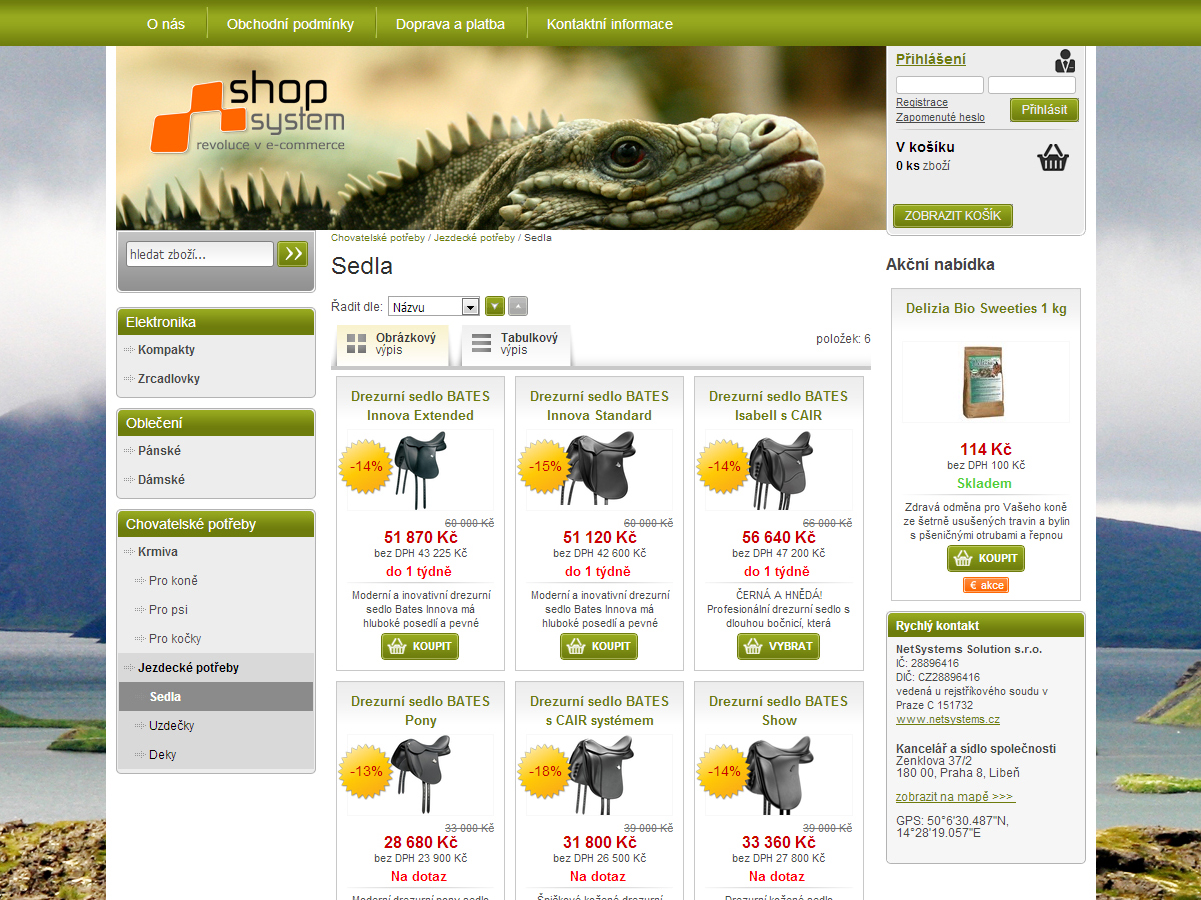Expand the Krmiva category in sidebar
Image resolution: width=1201 pixels, height=900 pixels.
click(x=158, y=551)
